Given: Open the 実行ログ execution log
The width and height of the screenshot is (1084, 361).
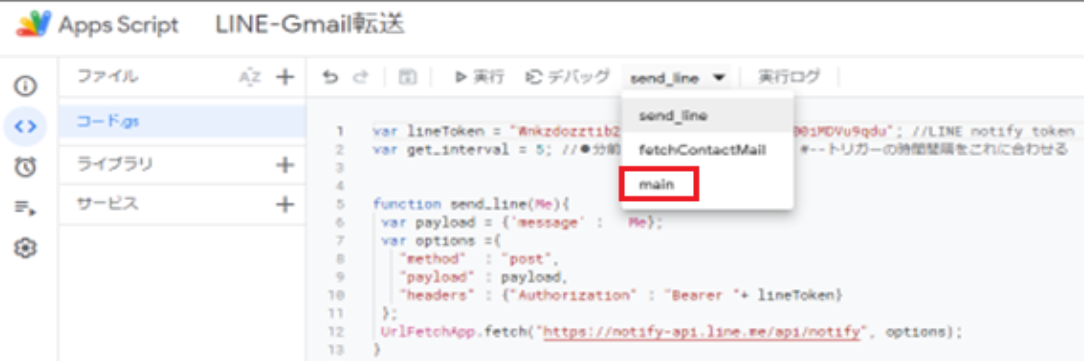Looking at the screenshot, I should coord(789,77).
